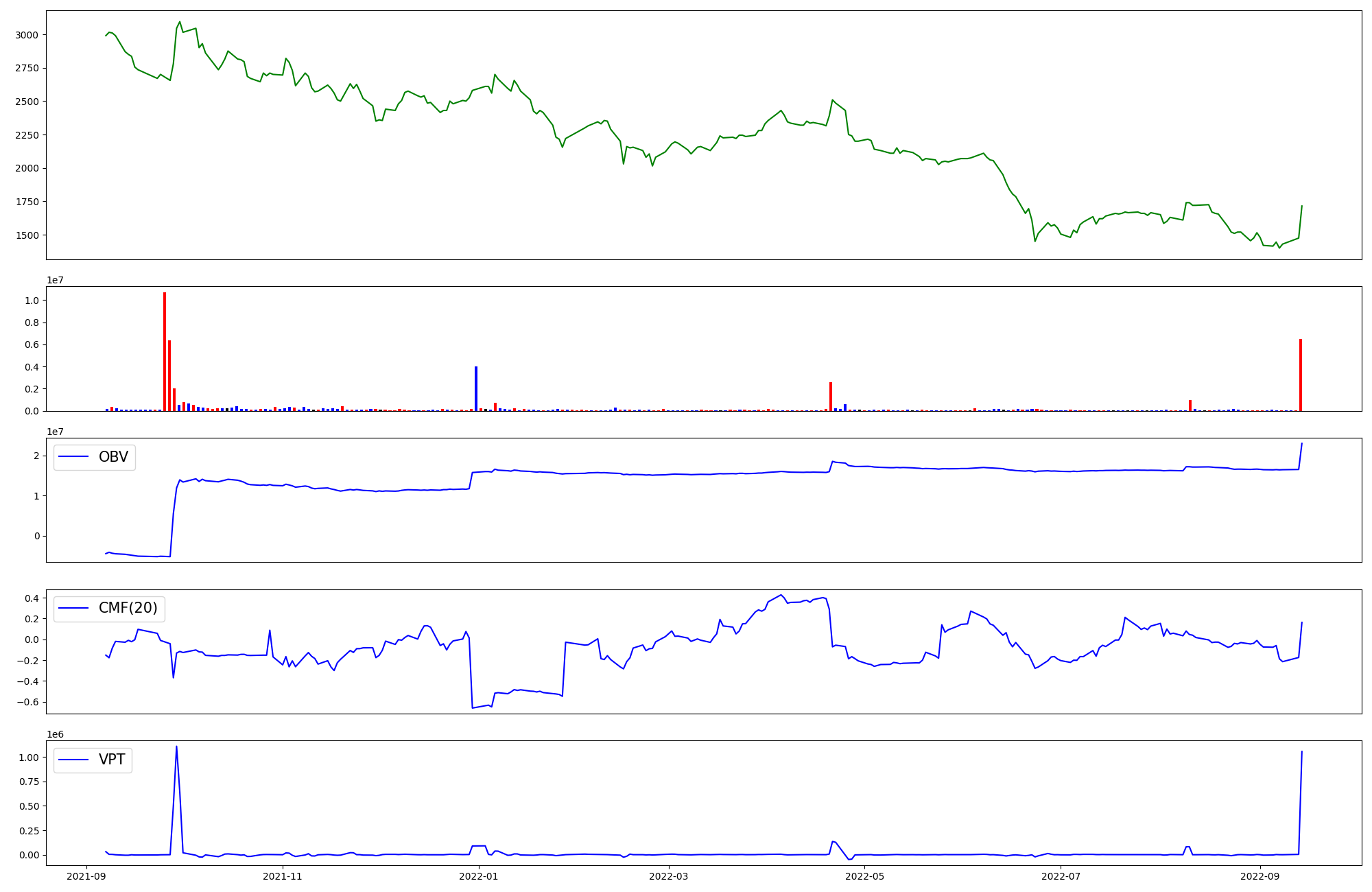Click the tallest red volume bar
Image resolution: width=1372 pixels, height=892 pixels.
coord(165,352)
